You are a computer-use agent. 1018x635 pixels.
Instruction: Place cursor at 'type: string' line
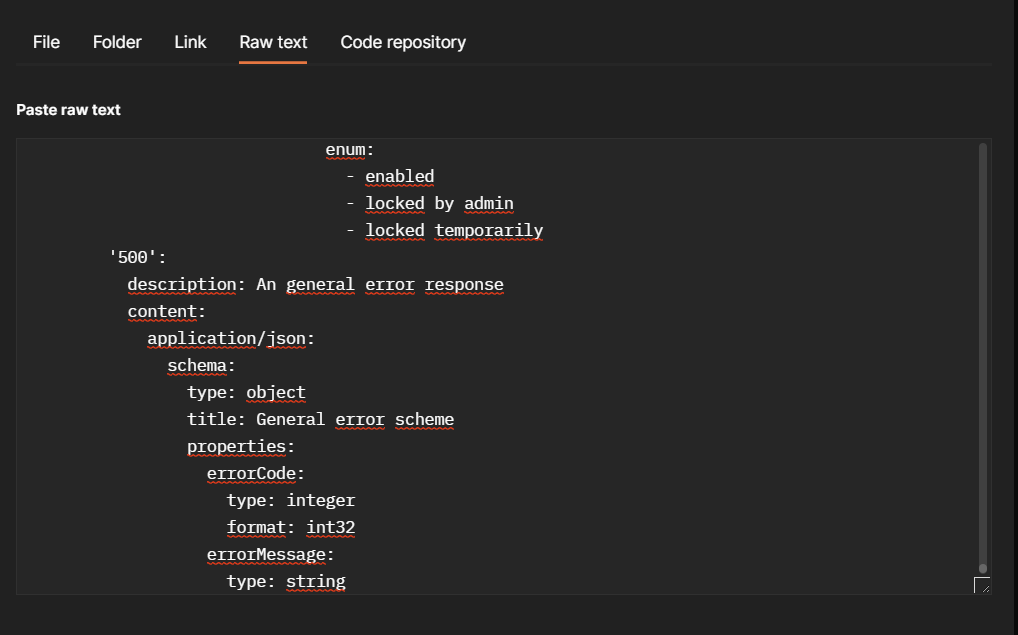286,582
